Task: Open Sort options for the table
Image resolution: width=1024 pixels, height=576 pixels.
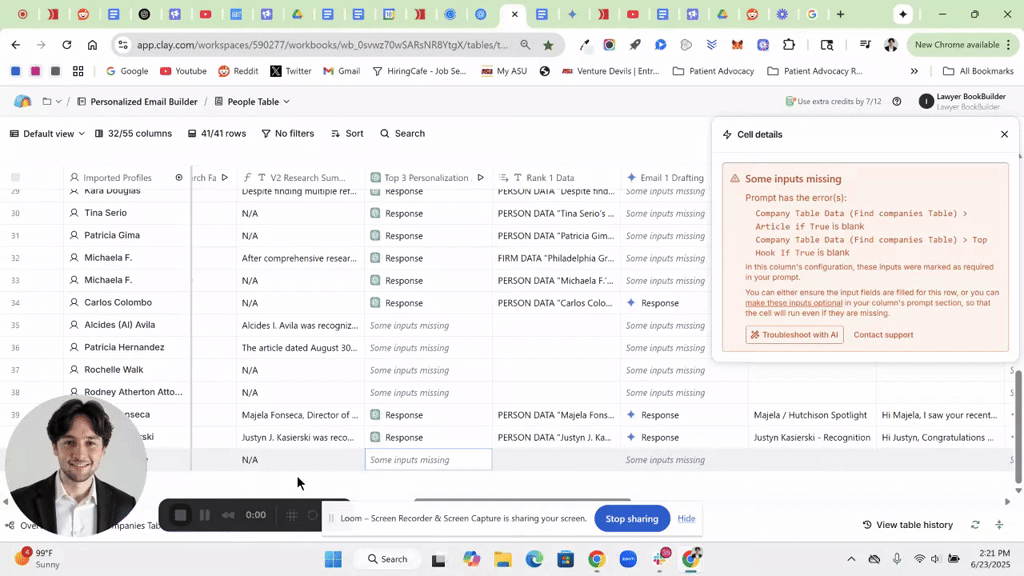Action: coord(347,133)
